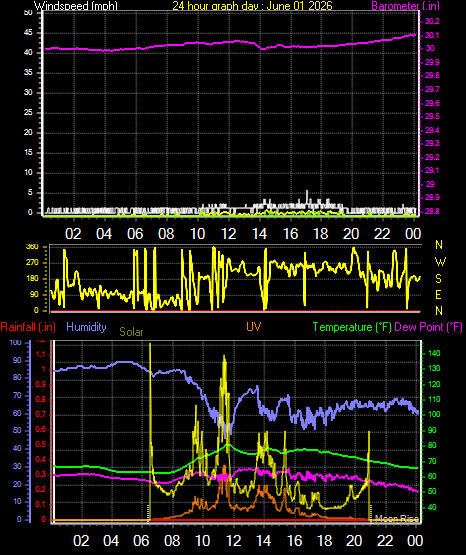Click 25 on the windspeed axis
Screen dimensions: 466x555
pyautogui.click(x=28, y=113)
